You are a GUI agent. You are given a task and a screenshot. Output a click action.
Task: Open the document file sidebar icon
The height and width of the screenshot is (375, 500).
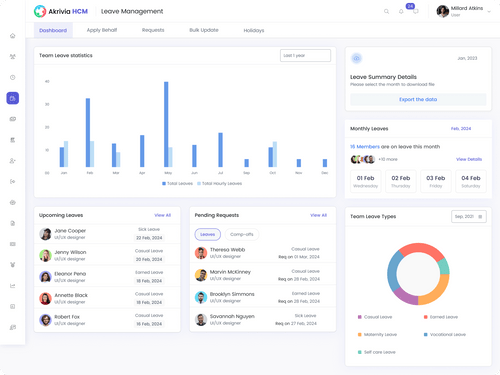(x=13, y=223)
